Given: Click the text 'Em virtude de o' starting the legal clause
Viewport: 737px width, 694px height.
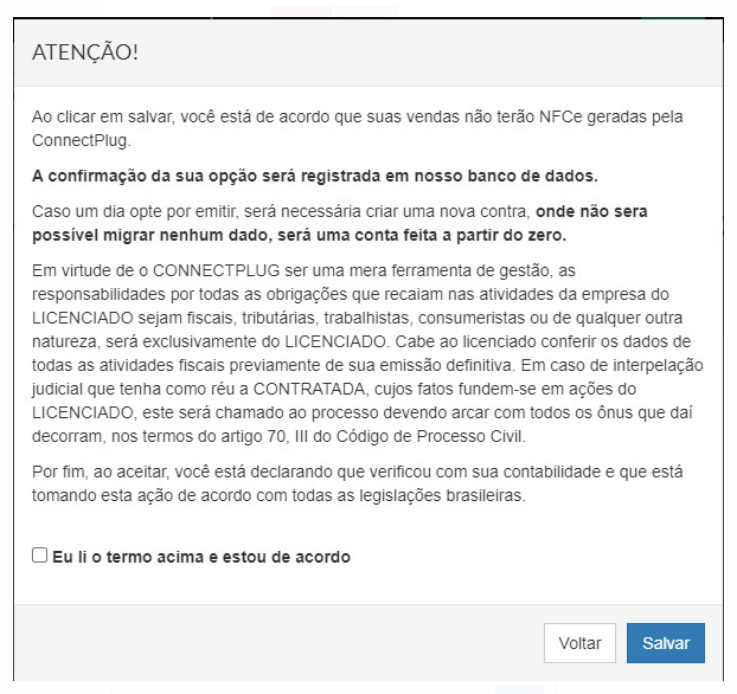Looking at the screenshot, I should click(x=90, y=271).
